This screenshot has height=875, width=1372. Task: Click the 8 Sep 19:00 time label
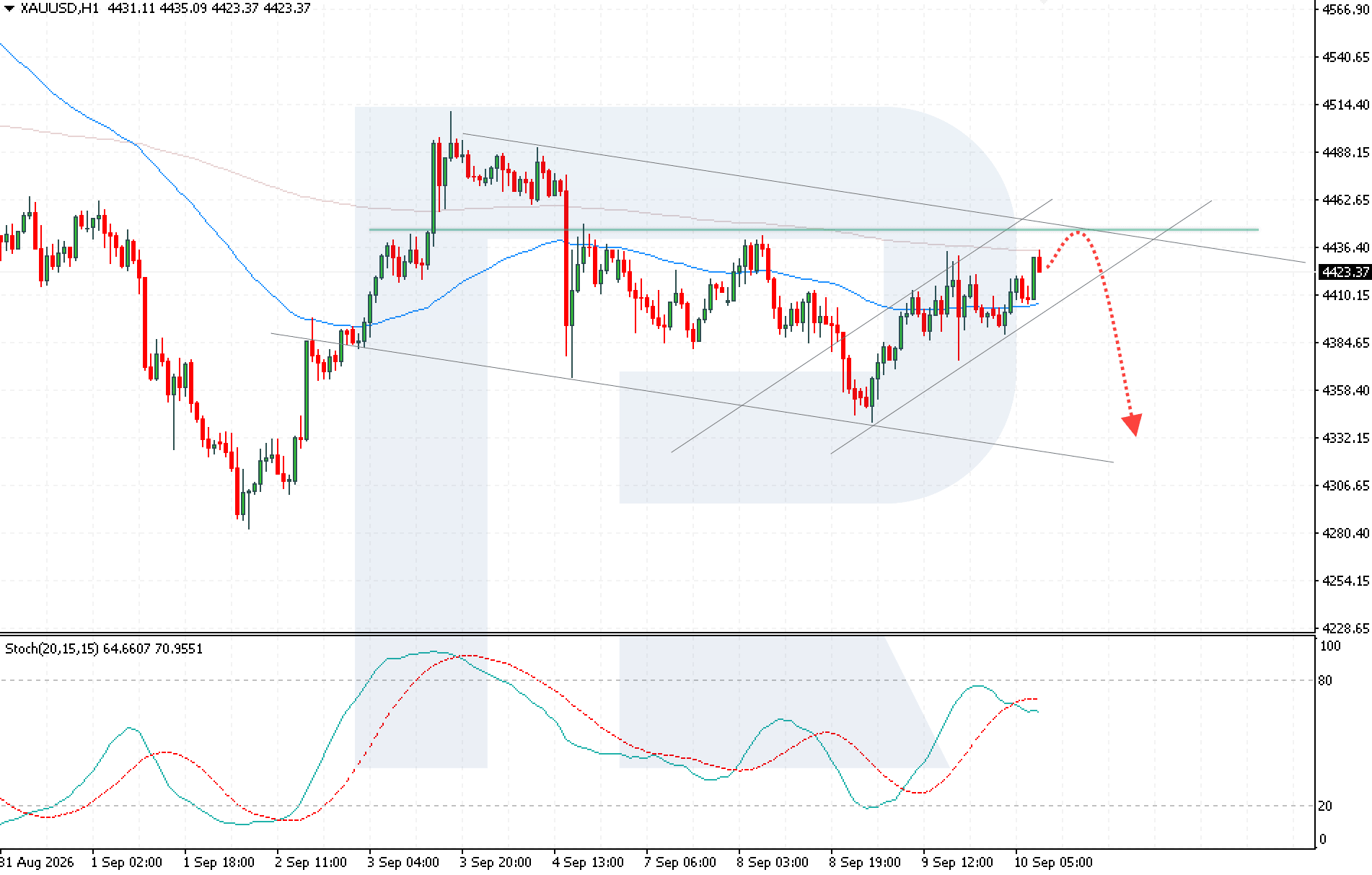pos(865,862)
